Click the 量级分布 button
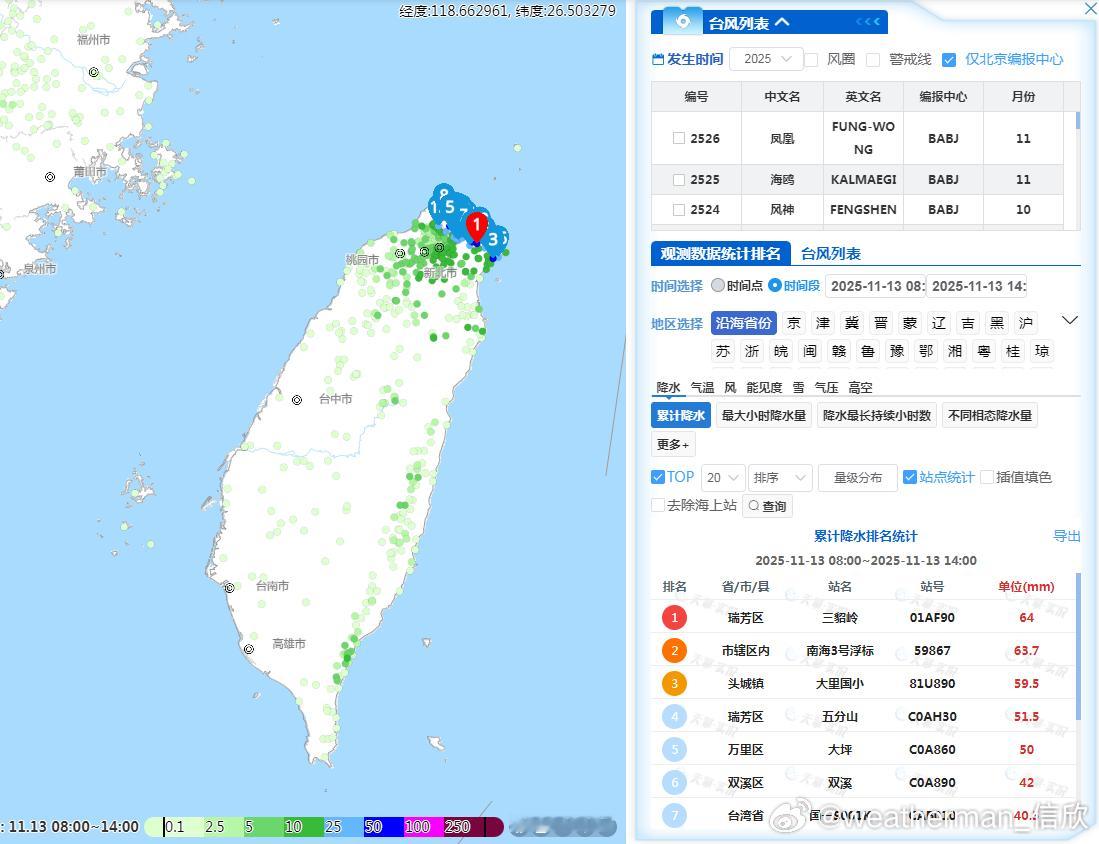Image resolution: width=1099 pixels, height=844 pixels. point(858,478)
